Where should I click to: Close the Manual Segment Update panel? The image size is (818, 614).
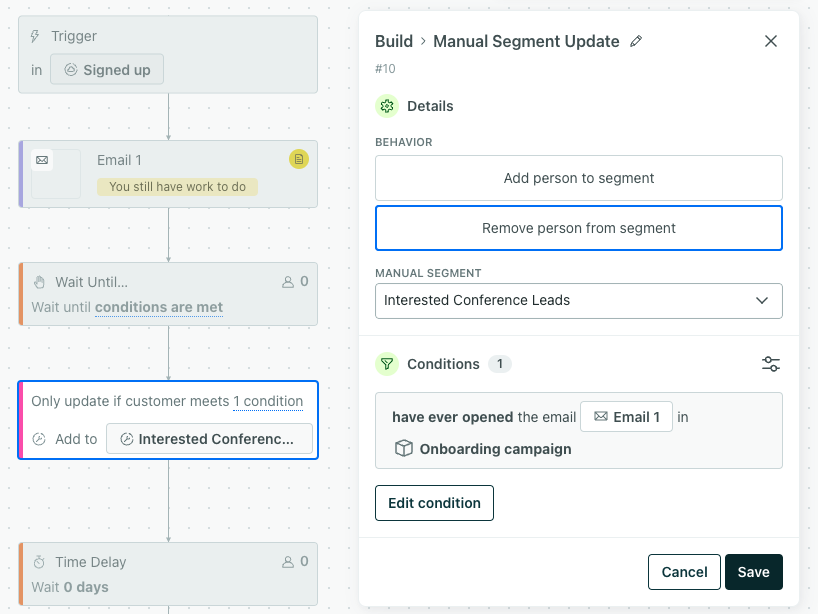771,41
